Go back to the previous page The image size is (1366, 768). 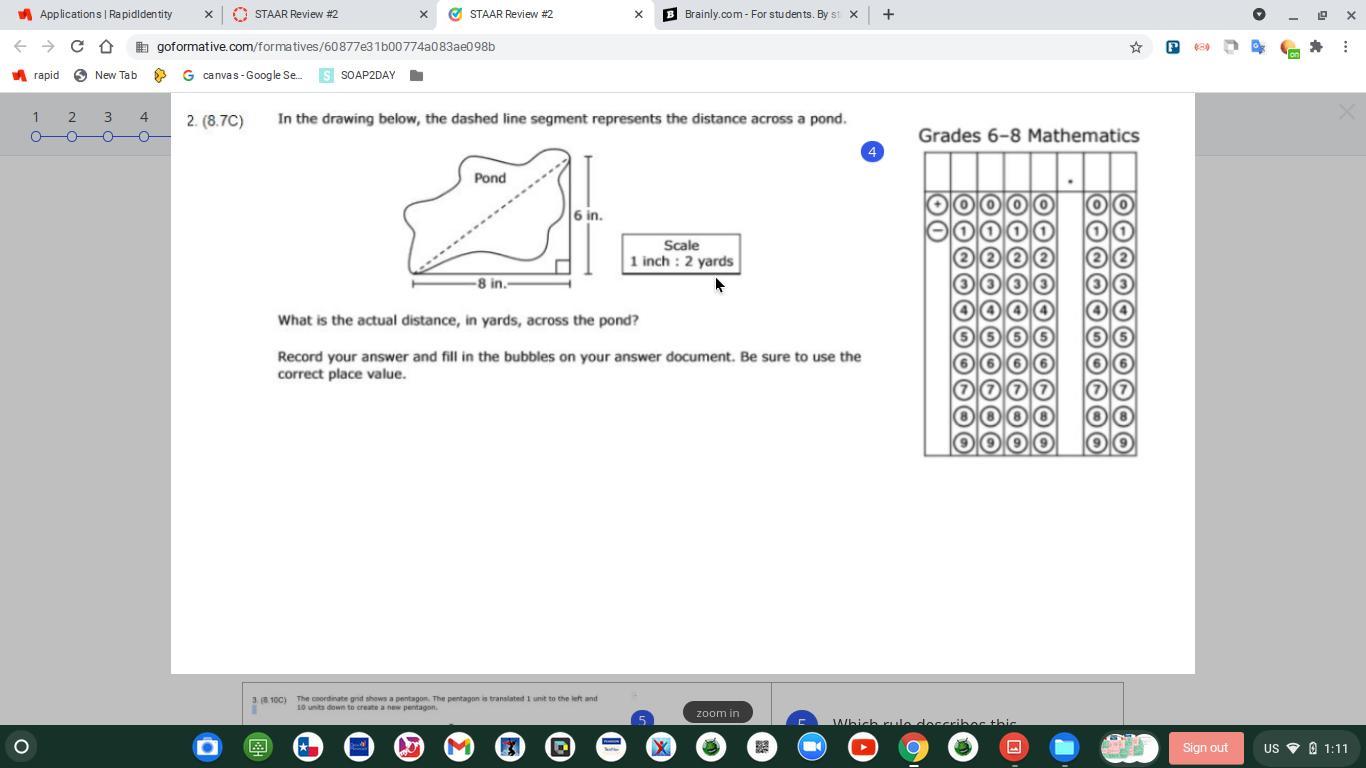coord(20,46)
